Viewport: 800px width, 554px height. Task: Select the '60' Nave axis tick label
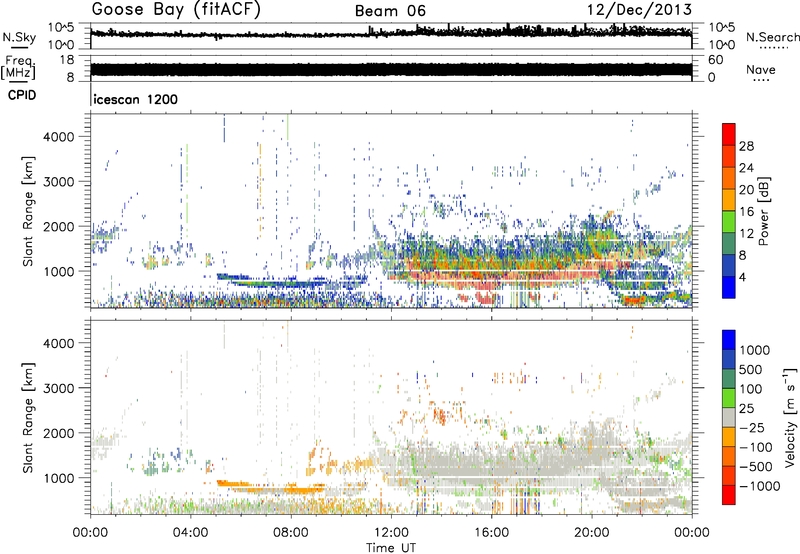coord(715,60)
